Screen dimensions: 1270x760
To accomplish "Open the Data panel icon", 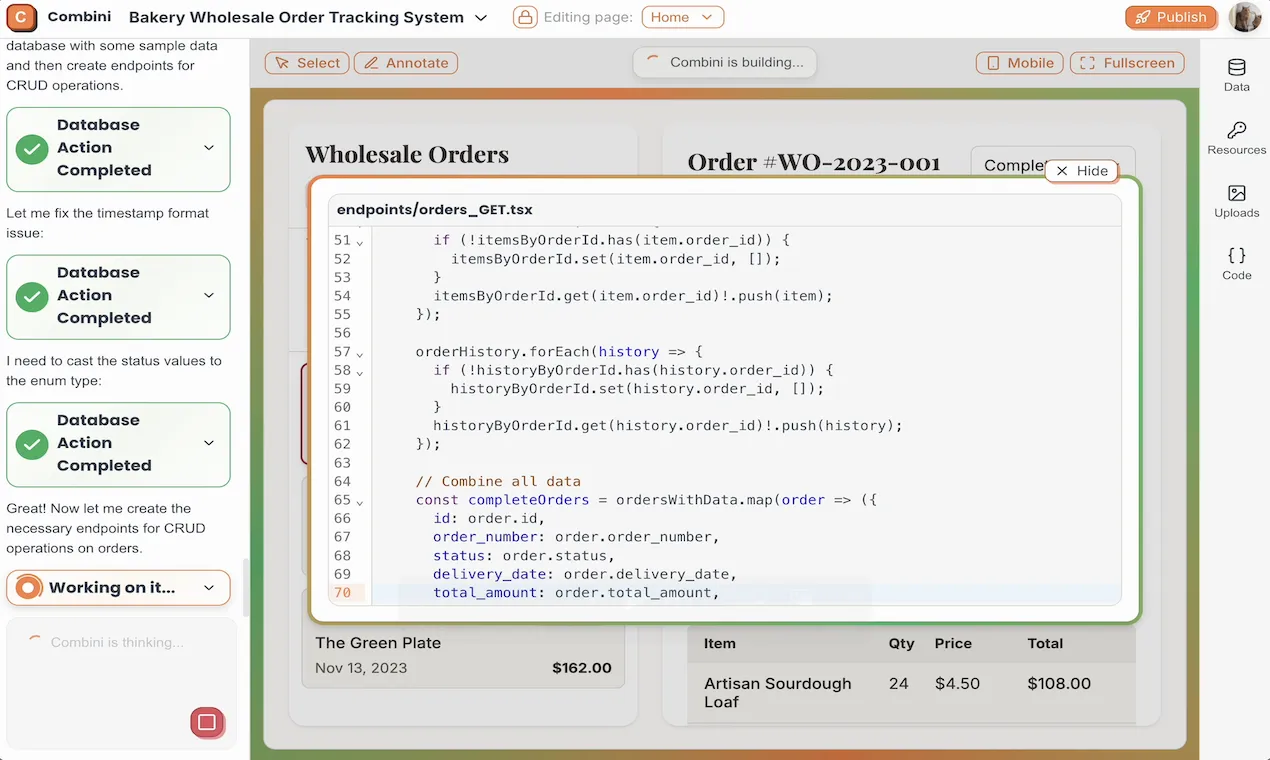I will point(1236,68).
